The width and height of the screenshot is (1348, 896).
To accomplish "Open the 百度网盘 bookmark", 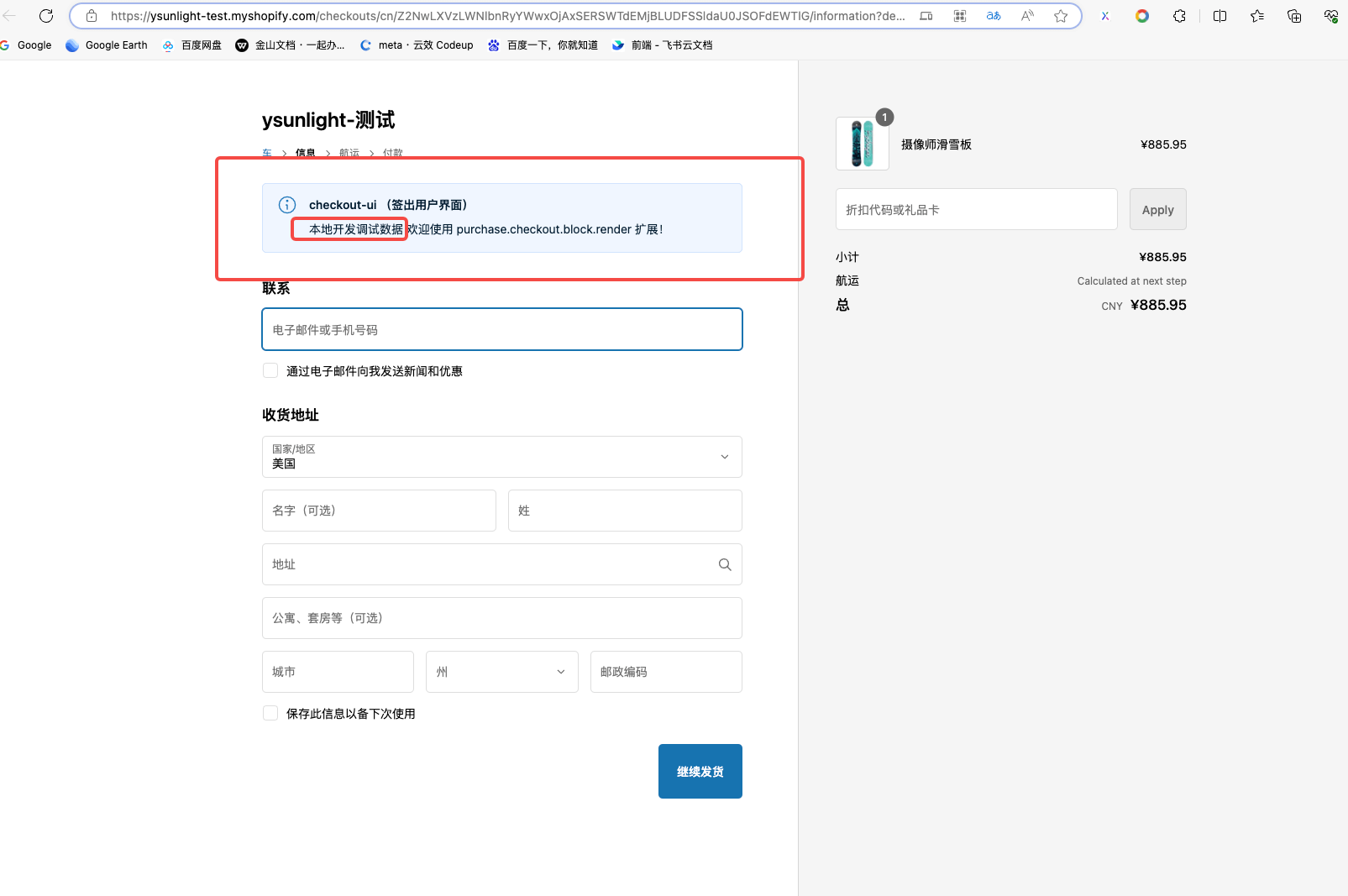I will pyautogui.click(x=192, y=45).
